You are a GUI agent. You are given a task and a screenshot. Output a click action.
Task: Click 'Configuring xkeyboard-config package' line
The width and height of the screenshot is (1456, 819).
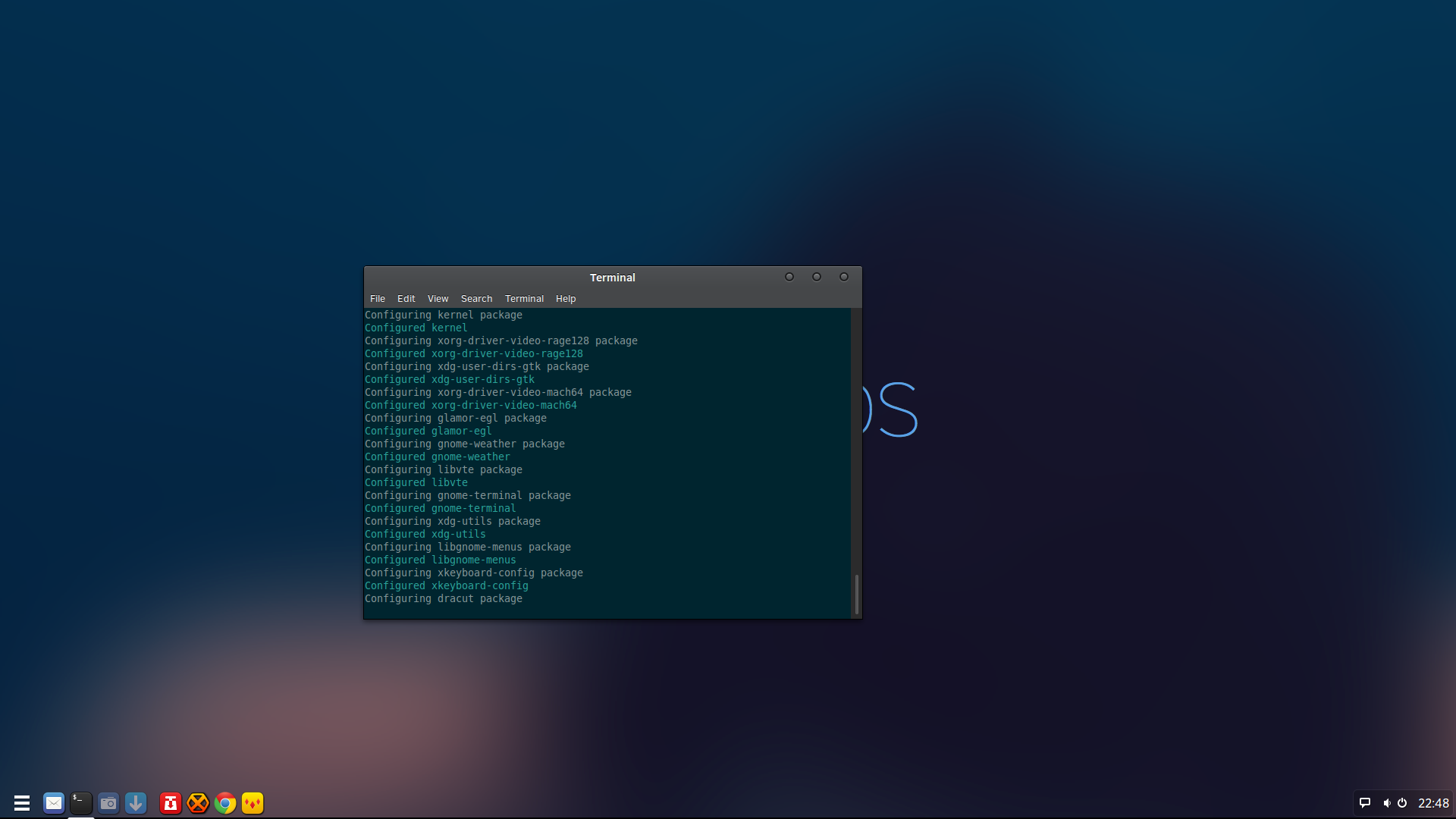click(474, 573)
